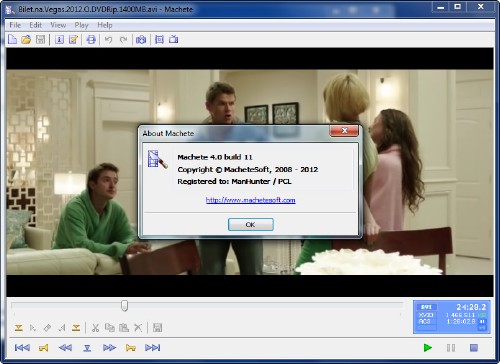This screenshot has width=500, height=364.
Task: Click the delete selection X icon
Action: pos(138,328)
